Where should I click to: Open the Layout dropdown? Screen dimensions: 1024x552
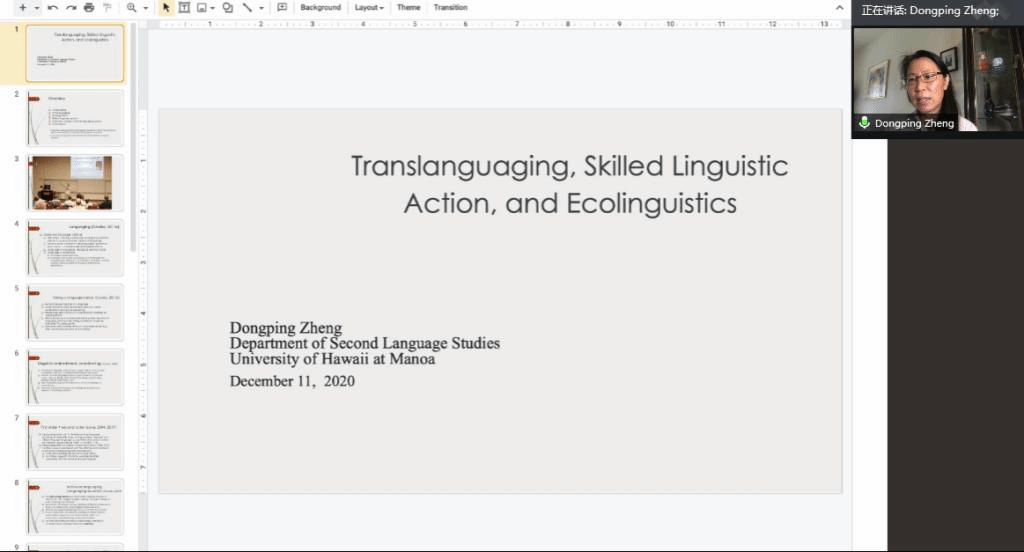[369, 7]
